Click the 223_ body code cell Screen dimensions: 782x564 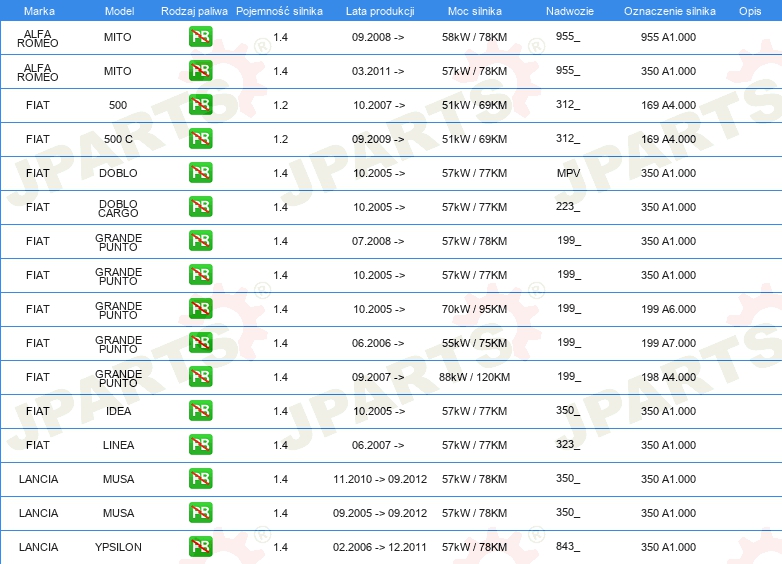[x=568, y=206]
